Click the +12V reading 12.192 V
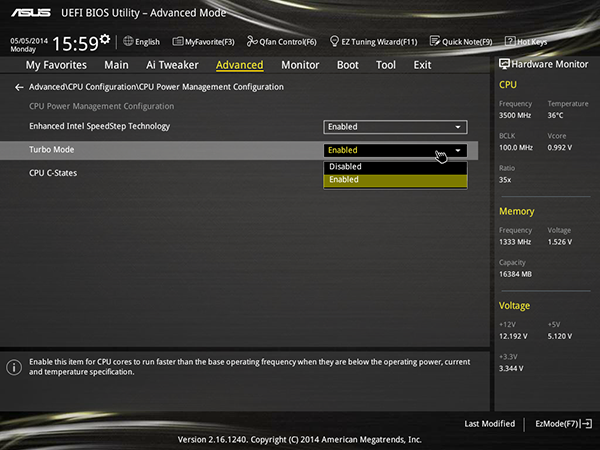 point(513,336)
